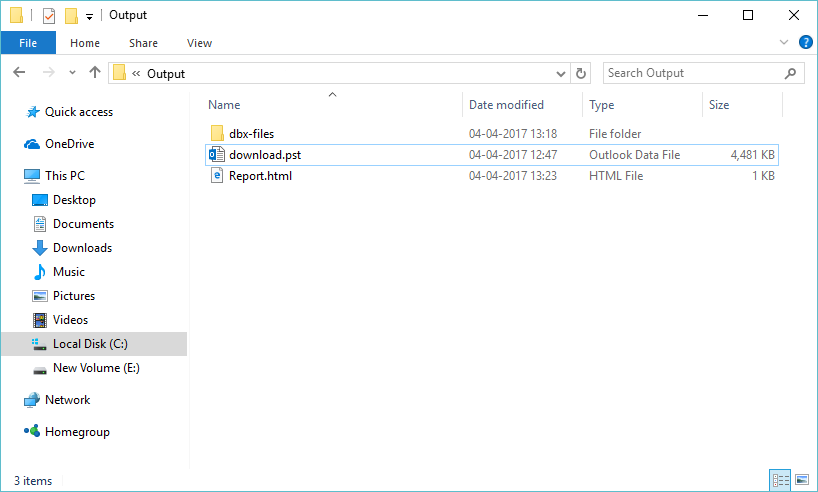The width and height of the screenshot is (818, 492).
Task: Click the New folder icon in title bar
Action: [71, 16]
